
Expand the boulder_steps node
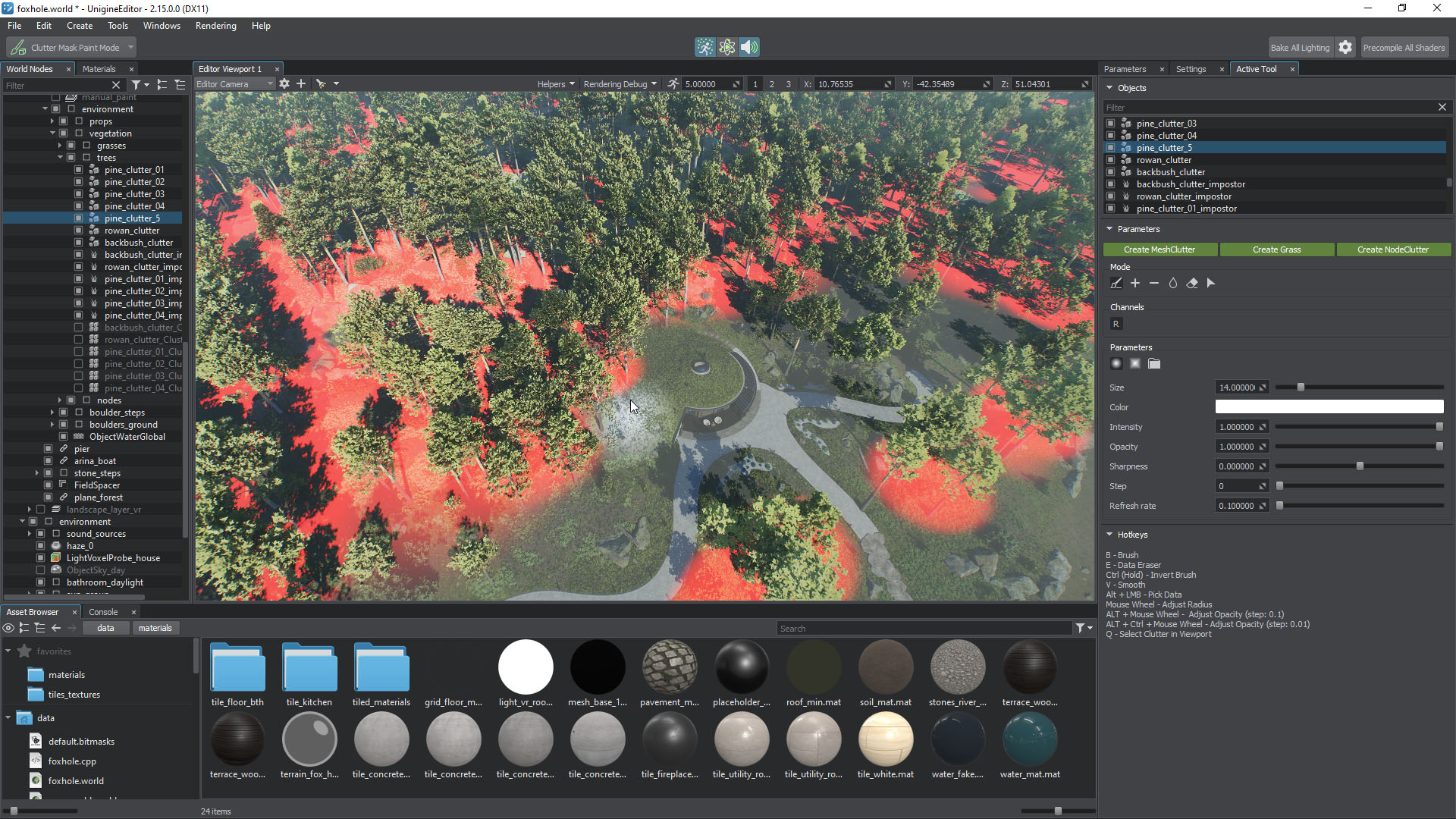tap(52, 413)
